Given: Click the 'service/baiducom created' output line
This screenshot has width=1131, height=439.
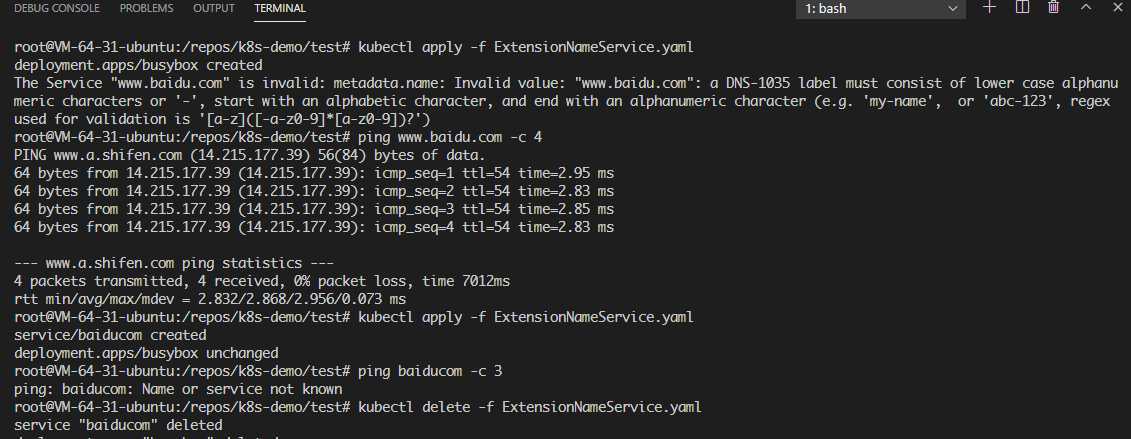Looking at the screenshot, I should coord(110,335).
